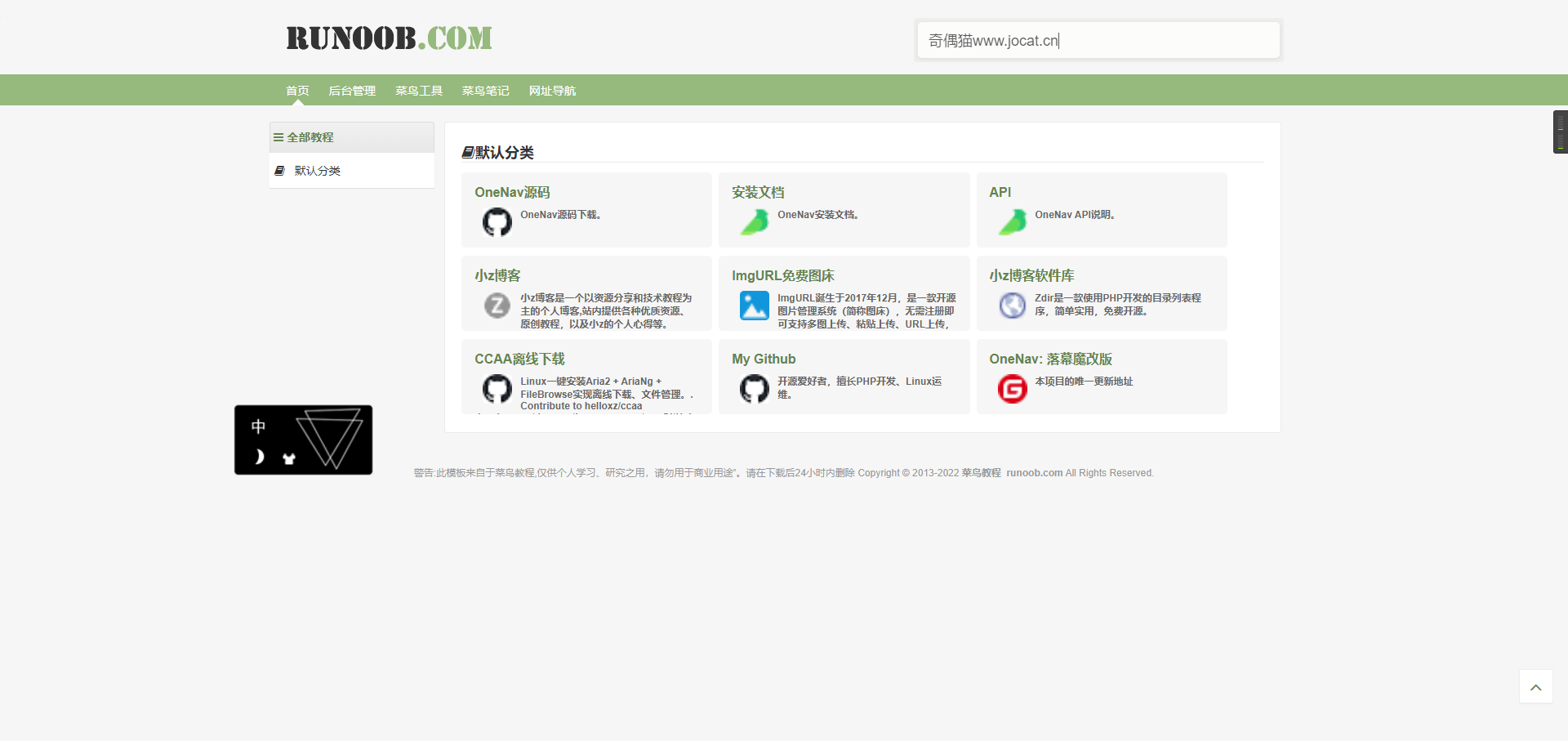Image resolution: width=1568 pixels, height=741 pixels.
Task: Click the runoob.com footer link
Action: coord(1034,473)
